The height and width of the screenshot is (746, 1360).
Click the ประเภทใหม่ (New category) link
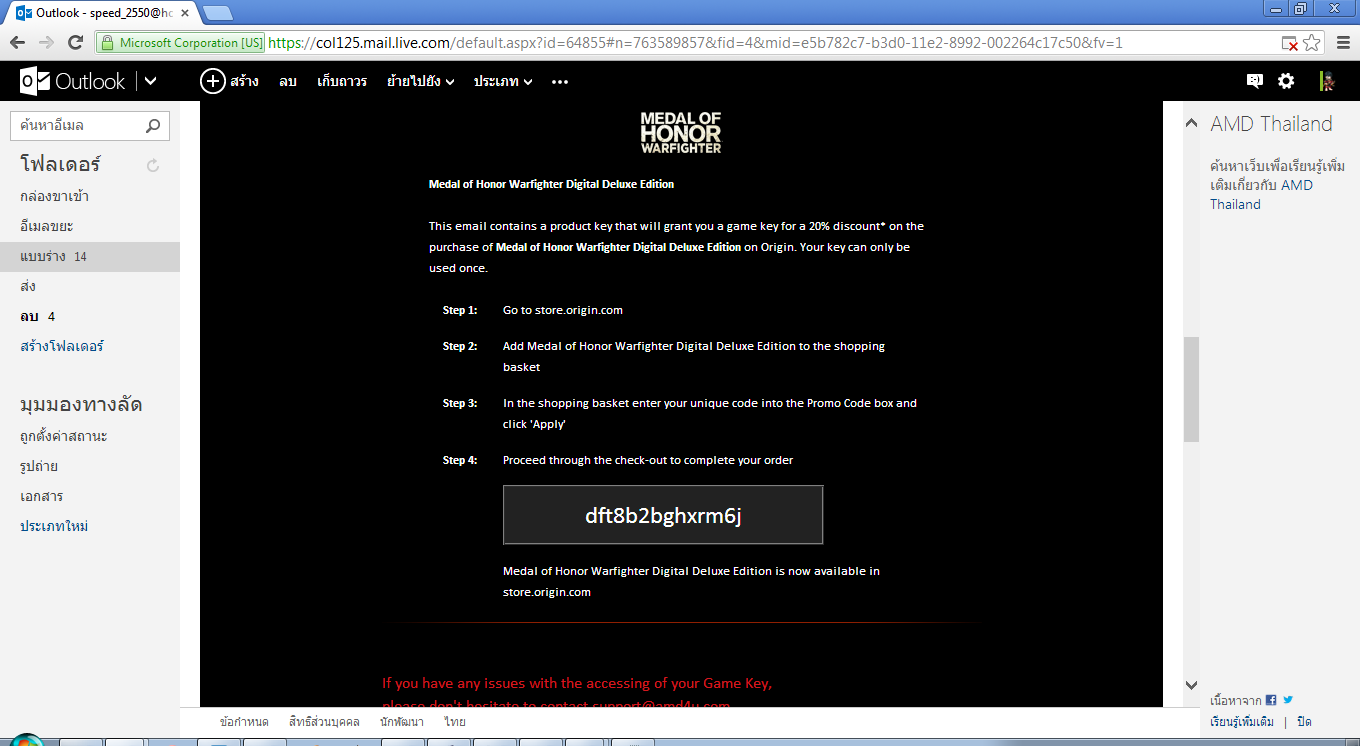point(54,526)
